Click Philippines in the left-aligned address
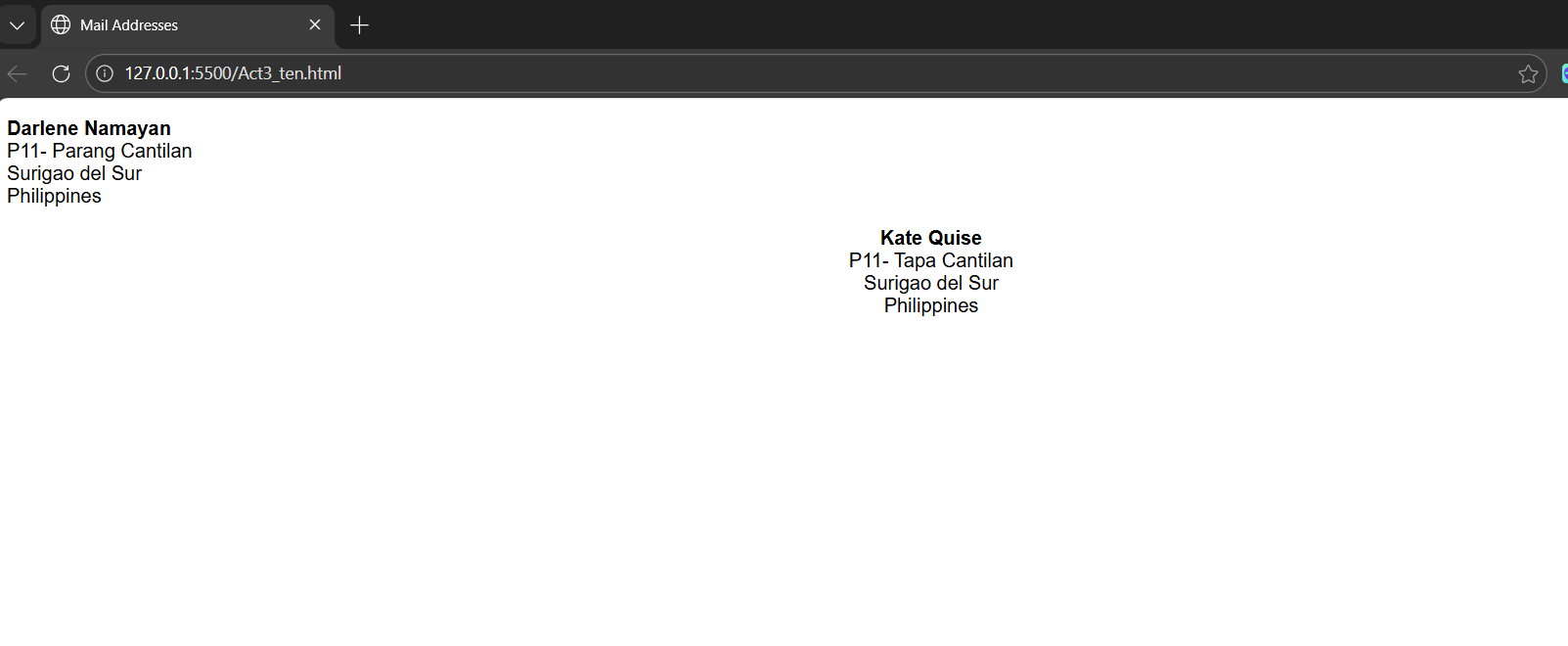Screen dimensions: 1568x646 click(54, 196)
